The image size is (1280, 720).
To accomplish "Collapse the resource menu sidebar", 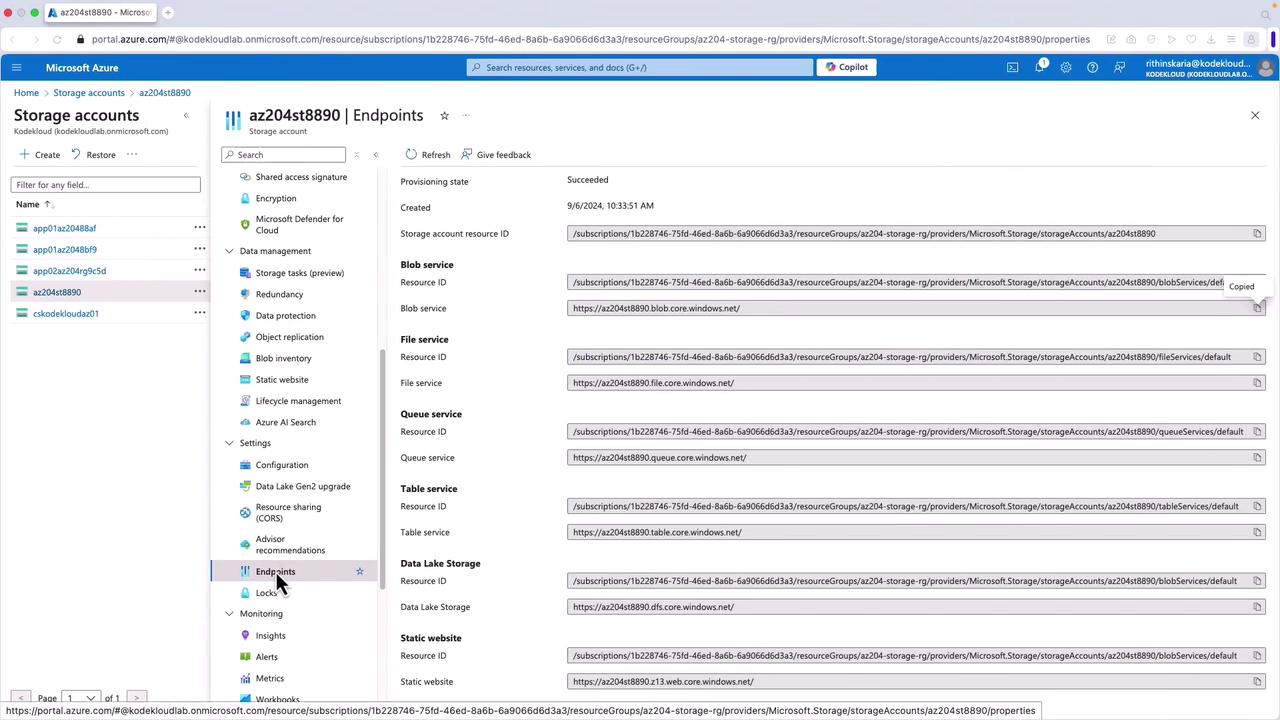I will [x=376, y=155].
